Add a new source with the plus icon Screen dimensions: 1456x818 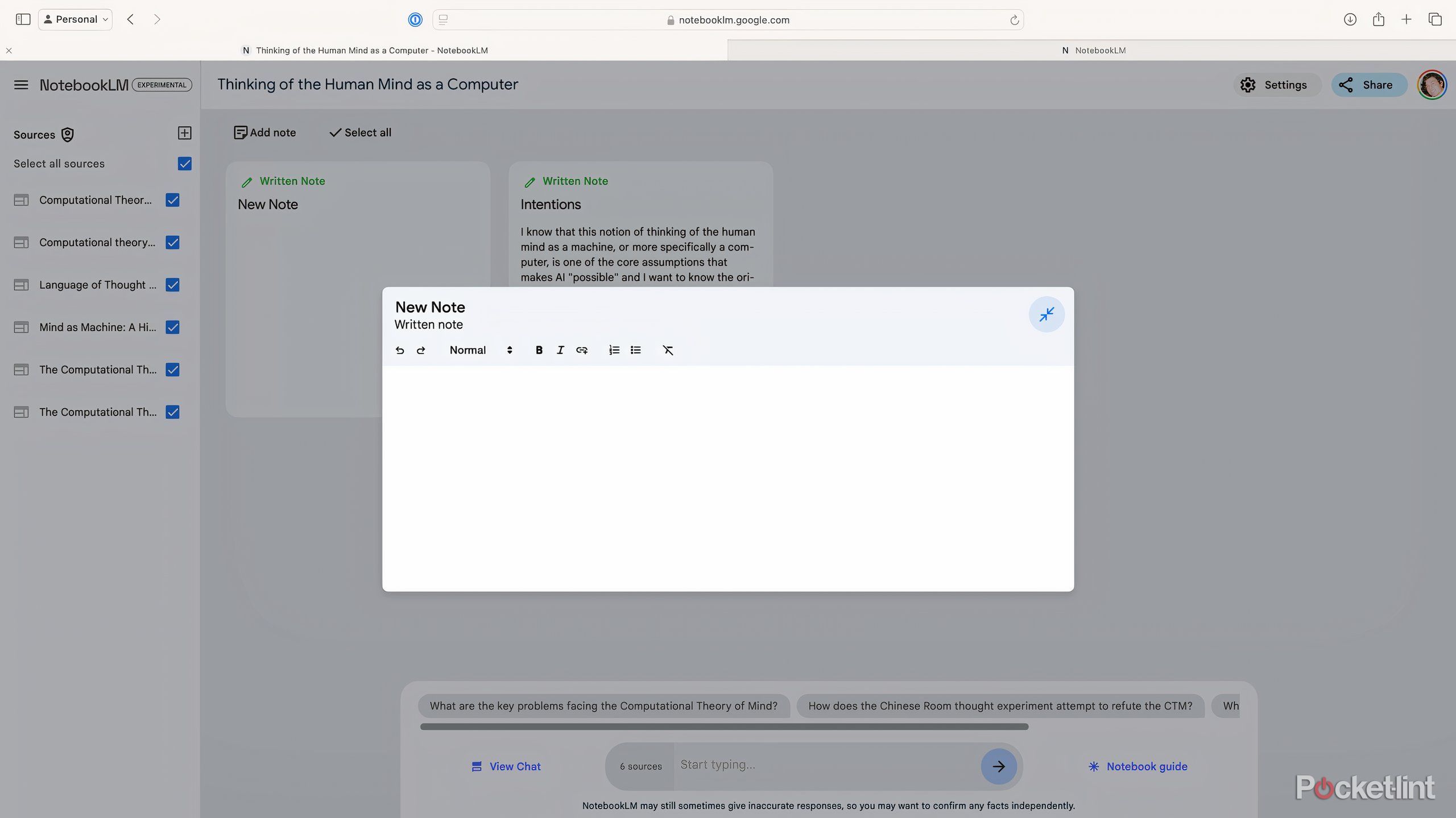pos(185,133)
